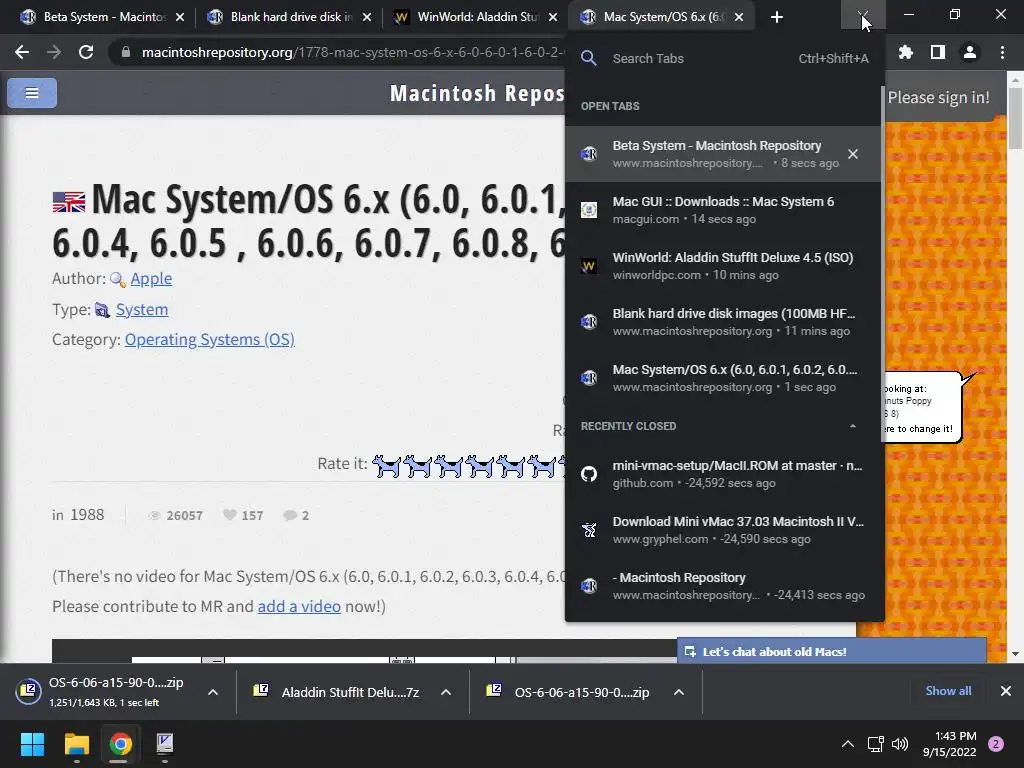This screenshot has height=768, width=1024.
Task: Click Please sign in!
Action: (938, 97)
